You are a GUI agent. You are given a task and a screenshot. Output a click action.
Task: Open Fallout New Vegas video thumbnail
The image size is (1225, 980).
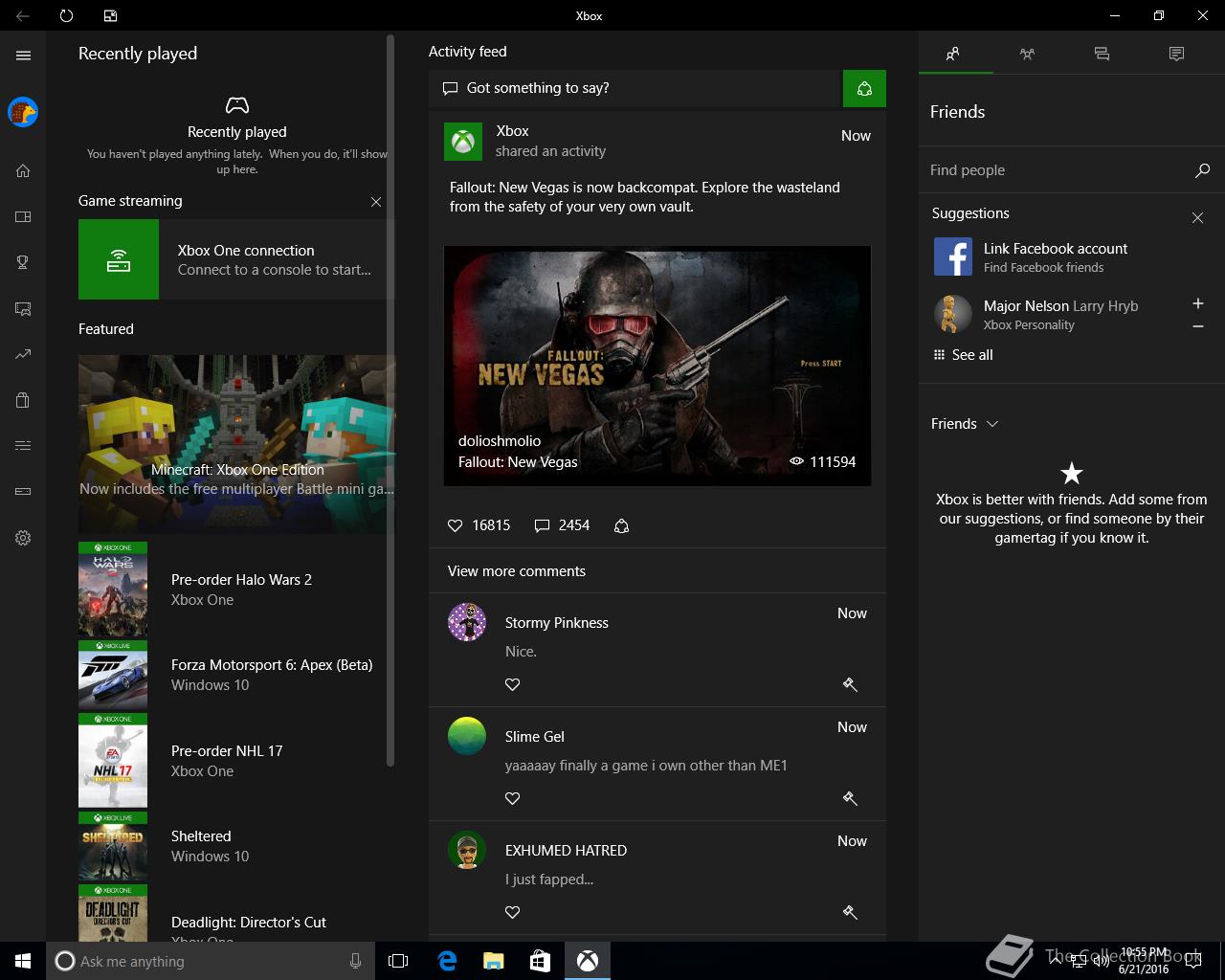click(657, 366)
